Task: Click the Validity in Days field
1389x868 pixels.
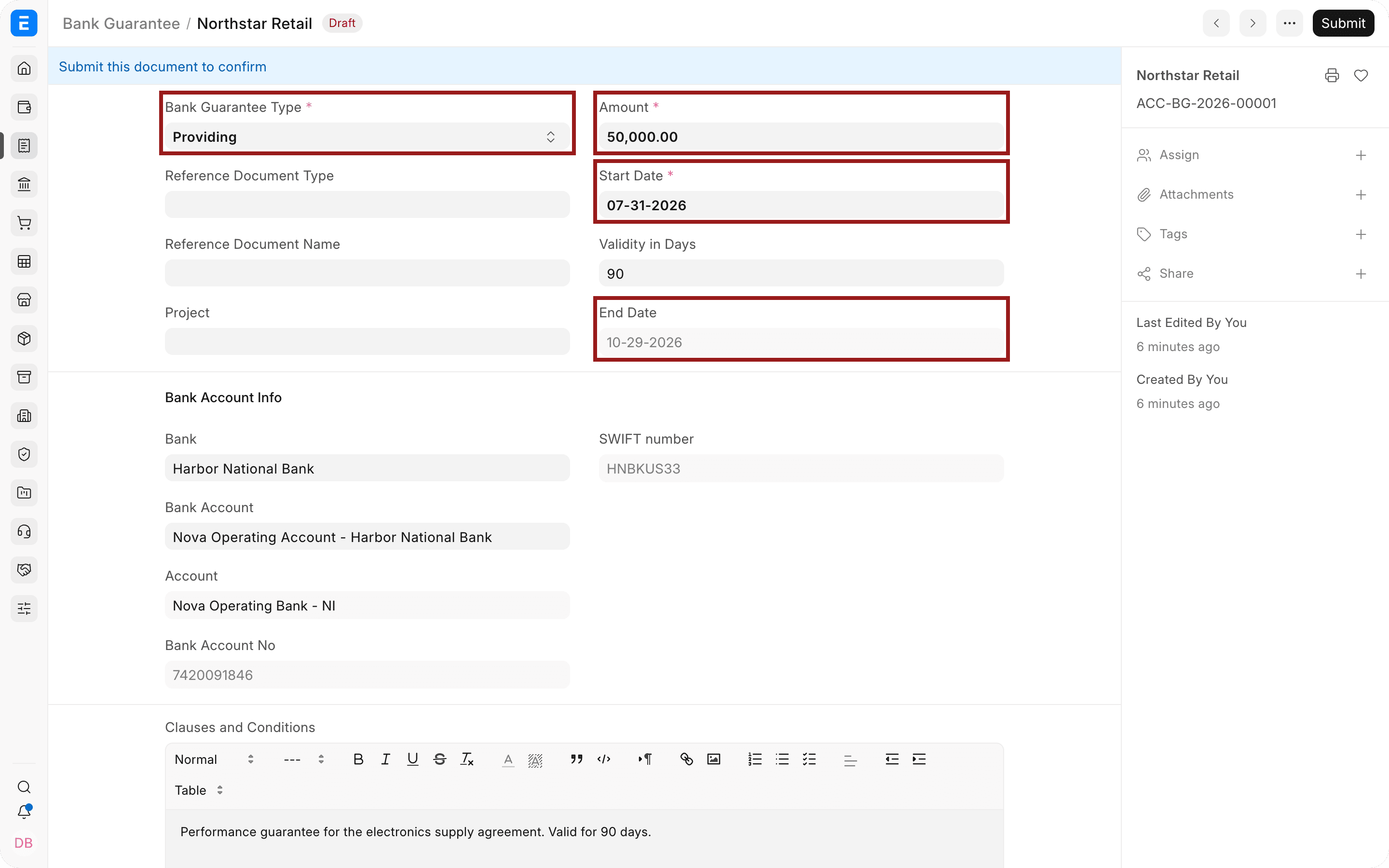Action: pyautogui.click(x=801, y=273)
